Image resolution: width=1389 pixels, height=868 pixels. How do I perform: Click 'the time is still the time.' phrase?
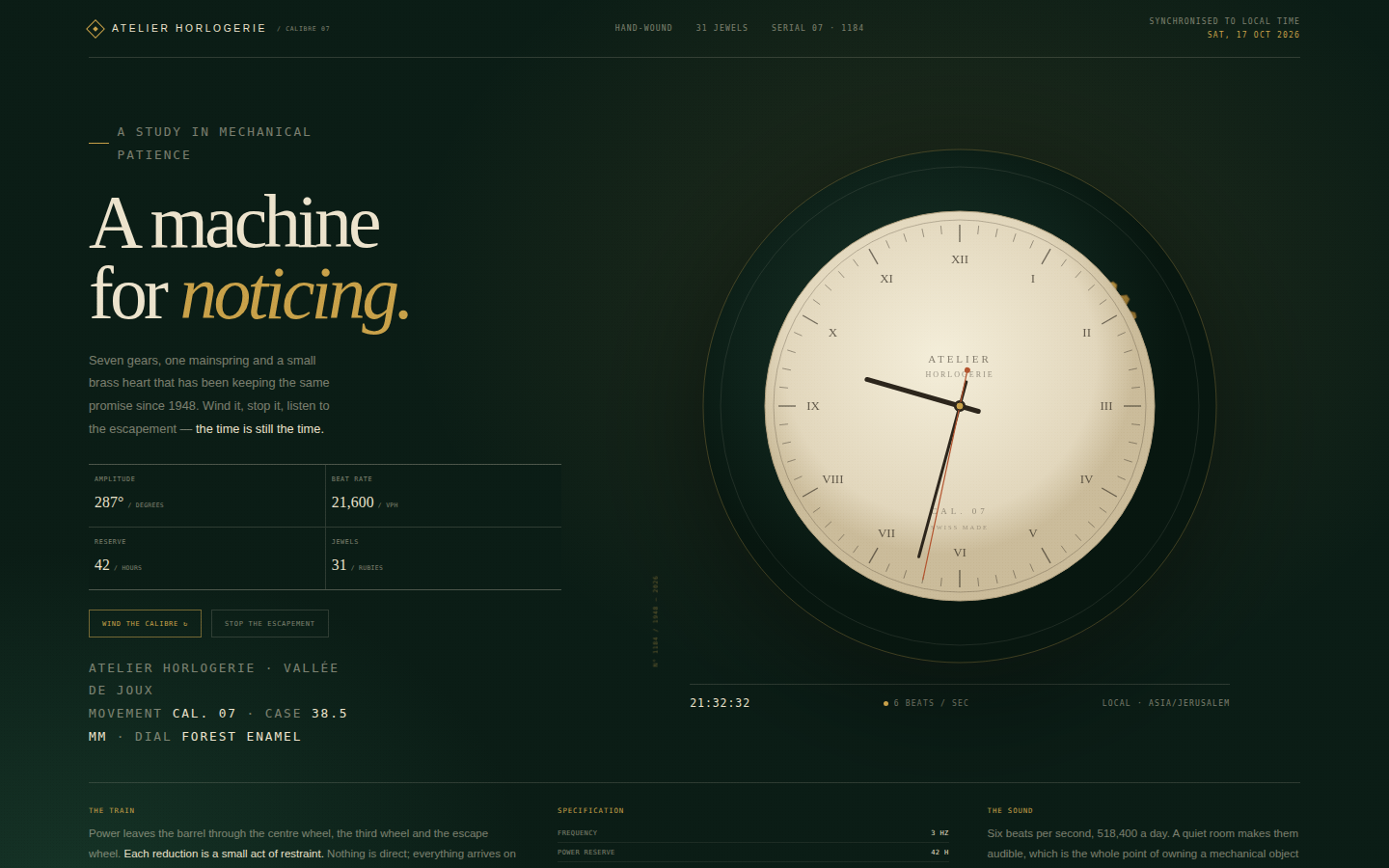tap(259, 429)
